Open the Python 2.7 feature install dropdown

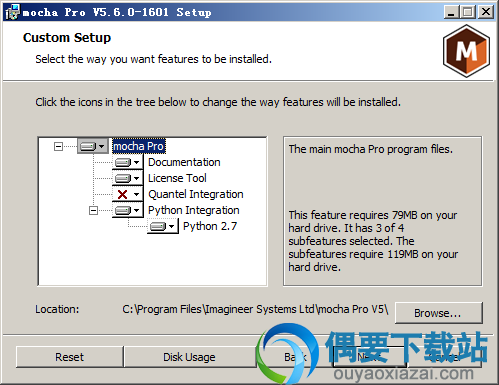click(163, 226)
